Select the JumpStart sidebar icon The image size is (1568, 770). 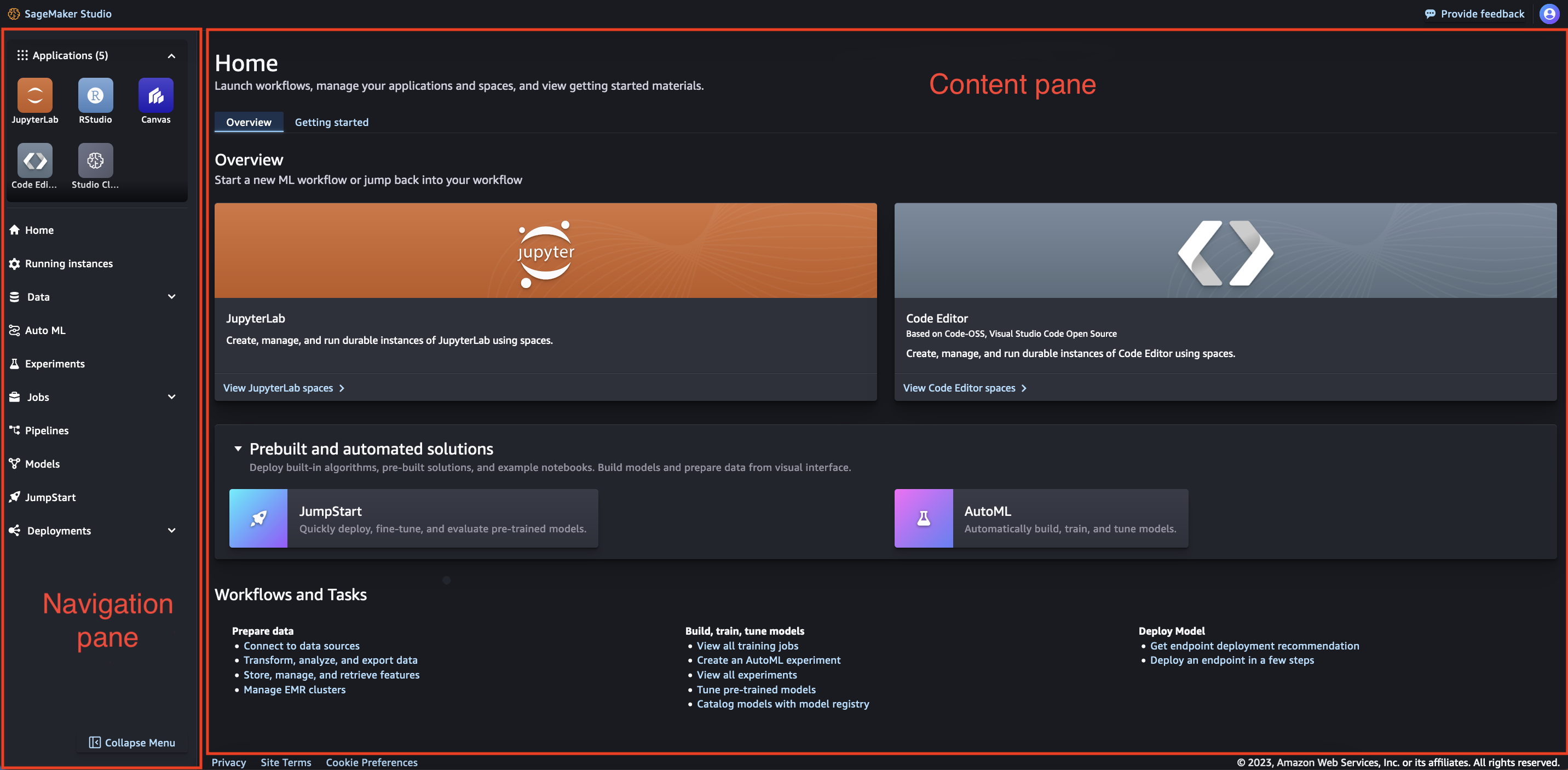(x=15, y=497)
